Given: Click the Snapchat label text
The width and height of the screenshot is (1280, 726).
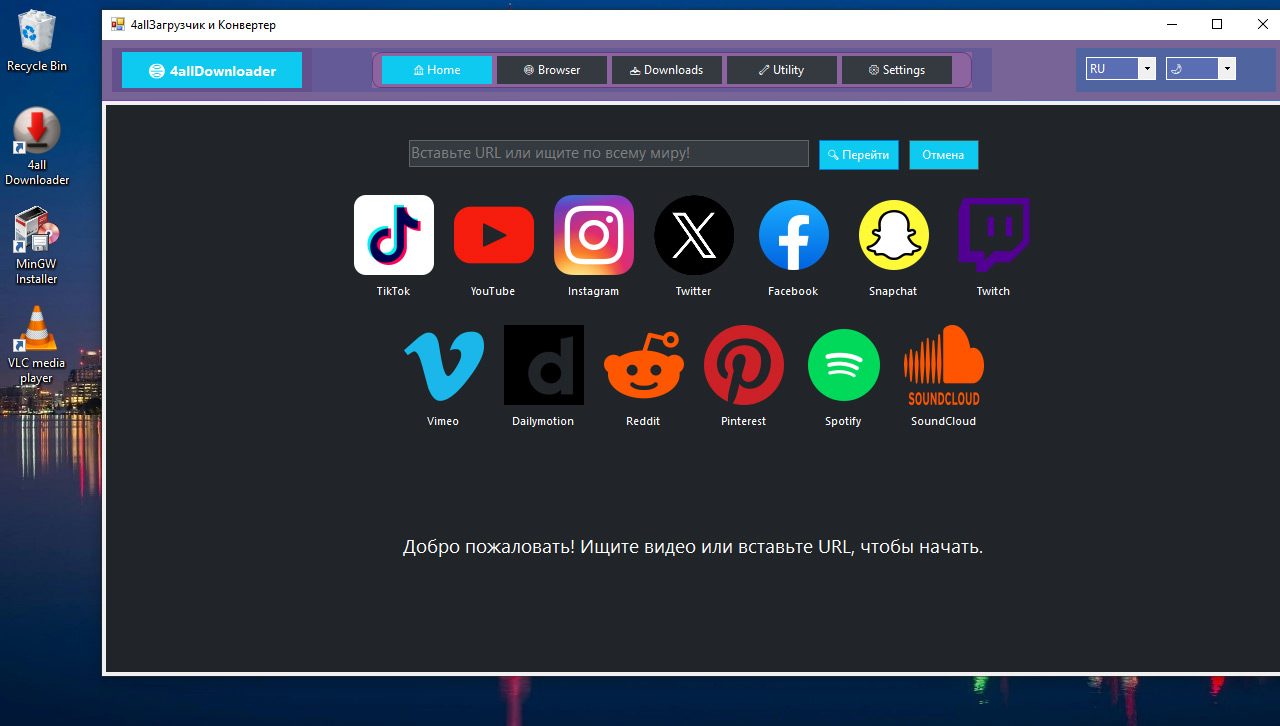Looking at the screenshot, I should (x=893, y=291).
